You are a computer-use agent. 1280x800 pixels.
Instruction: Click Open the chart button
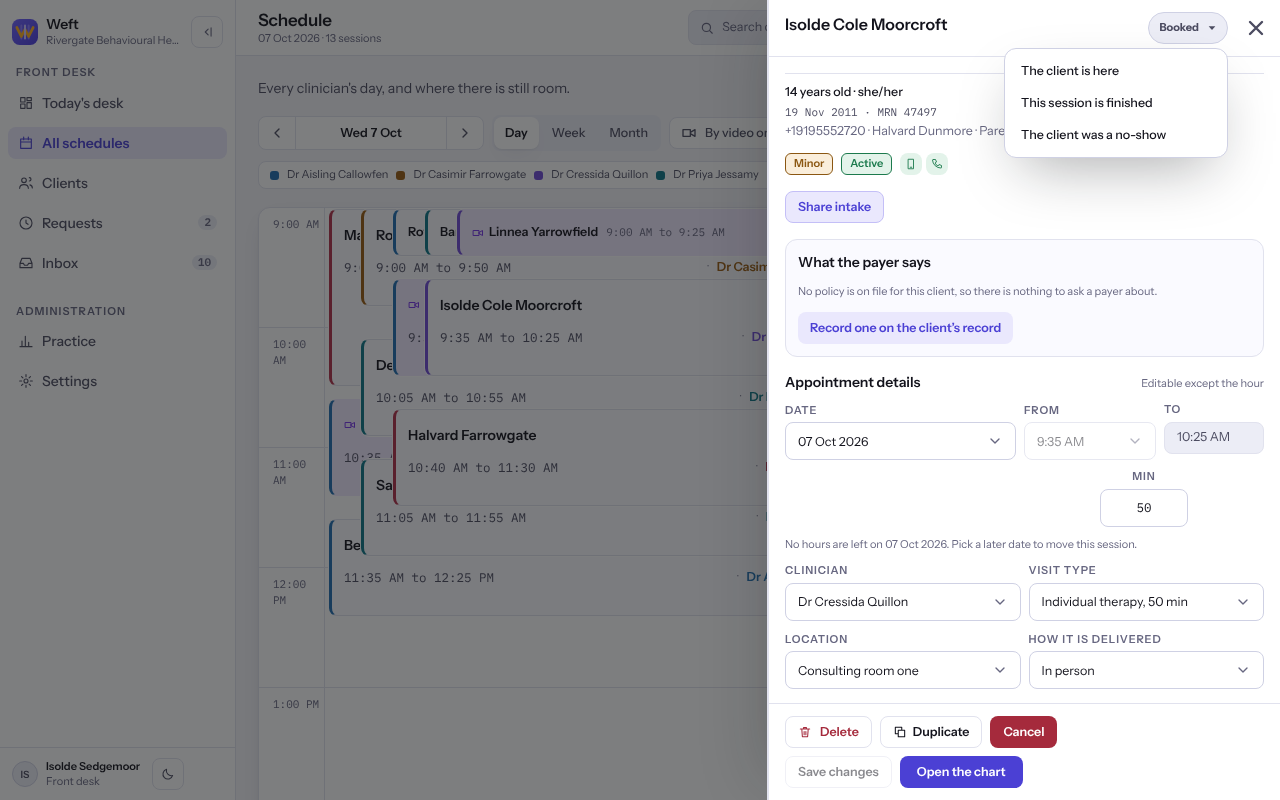[961, 772]
